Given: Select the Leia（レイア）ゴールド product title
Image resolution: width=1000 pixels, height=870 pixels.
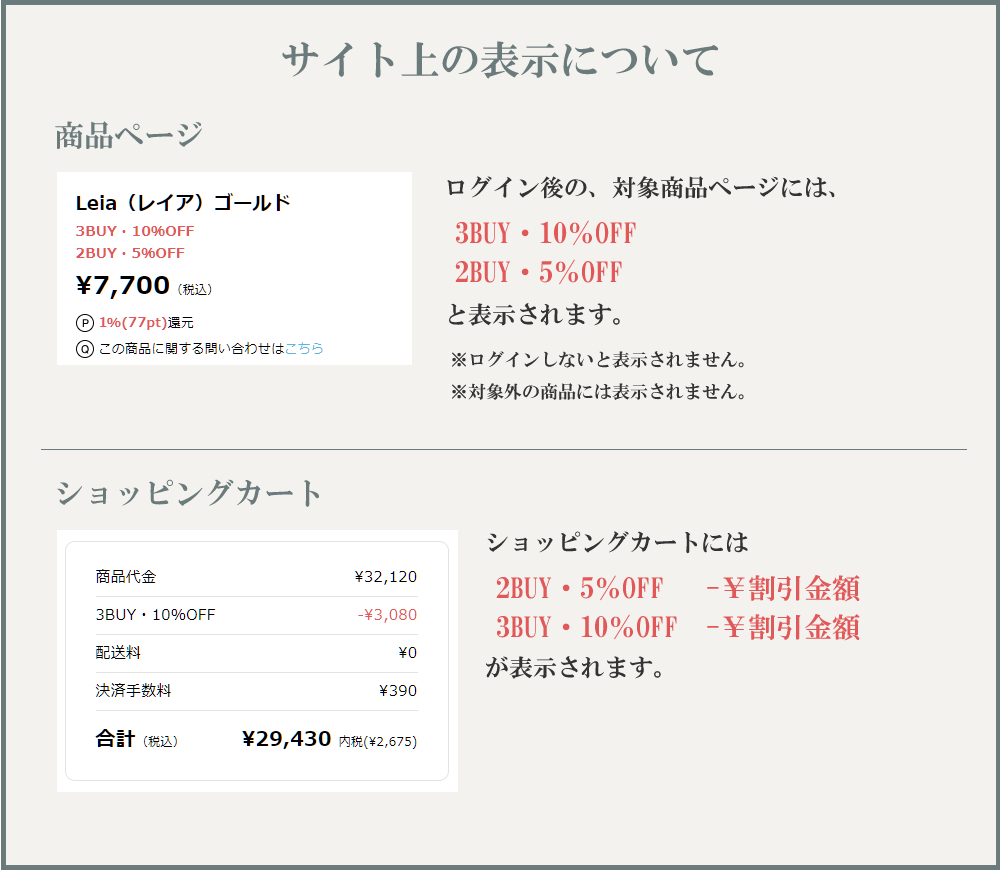Looking at the screenshot, I should pyautogui.click(x=182, y=202).
